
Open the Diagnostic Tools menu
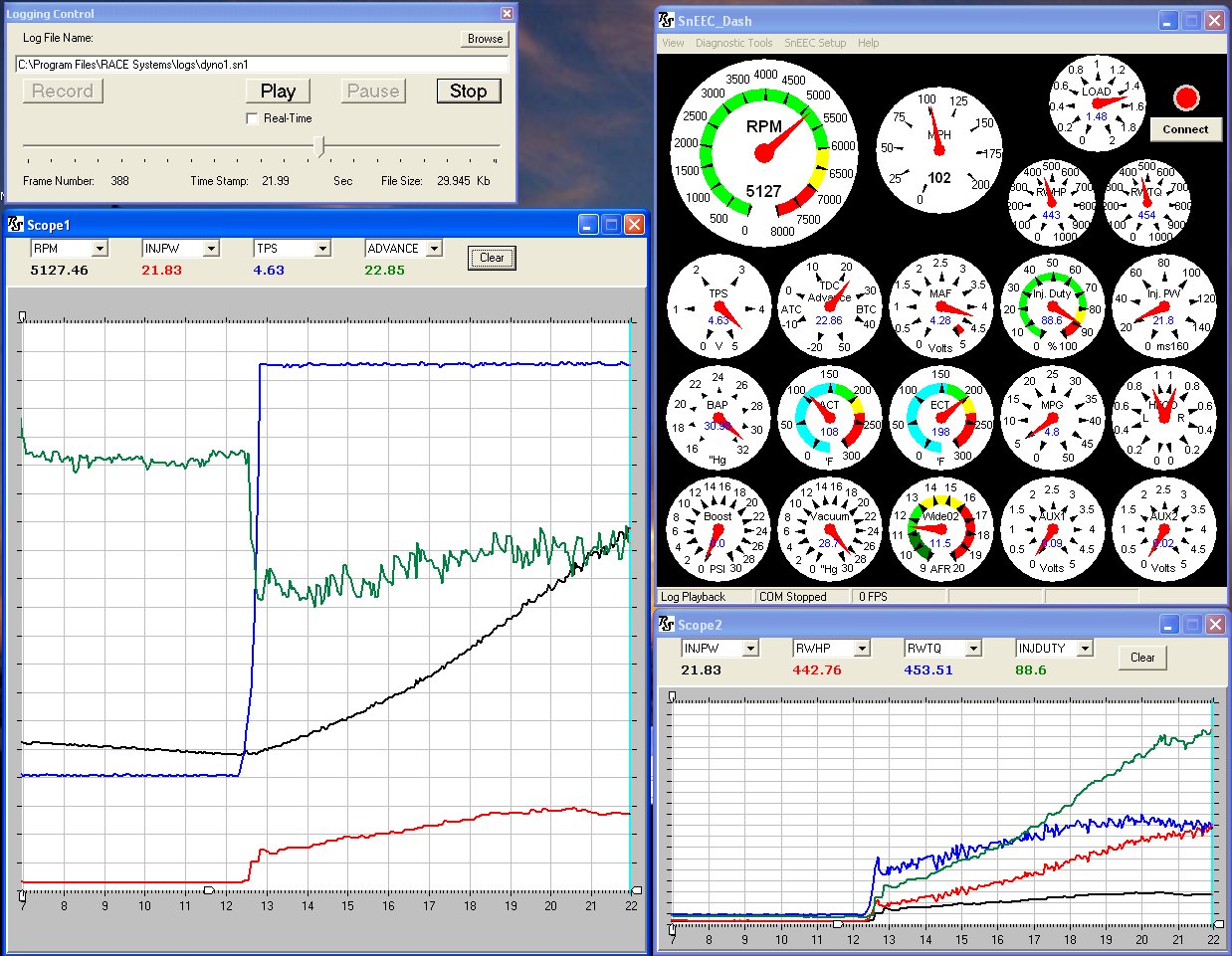pos(733,43)
